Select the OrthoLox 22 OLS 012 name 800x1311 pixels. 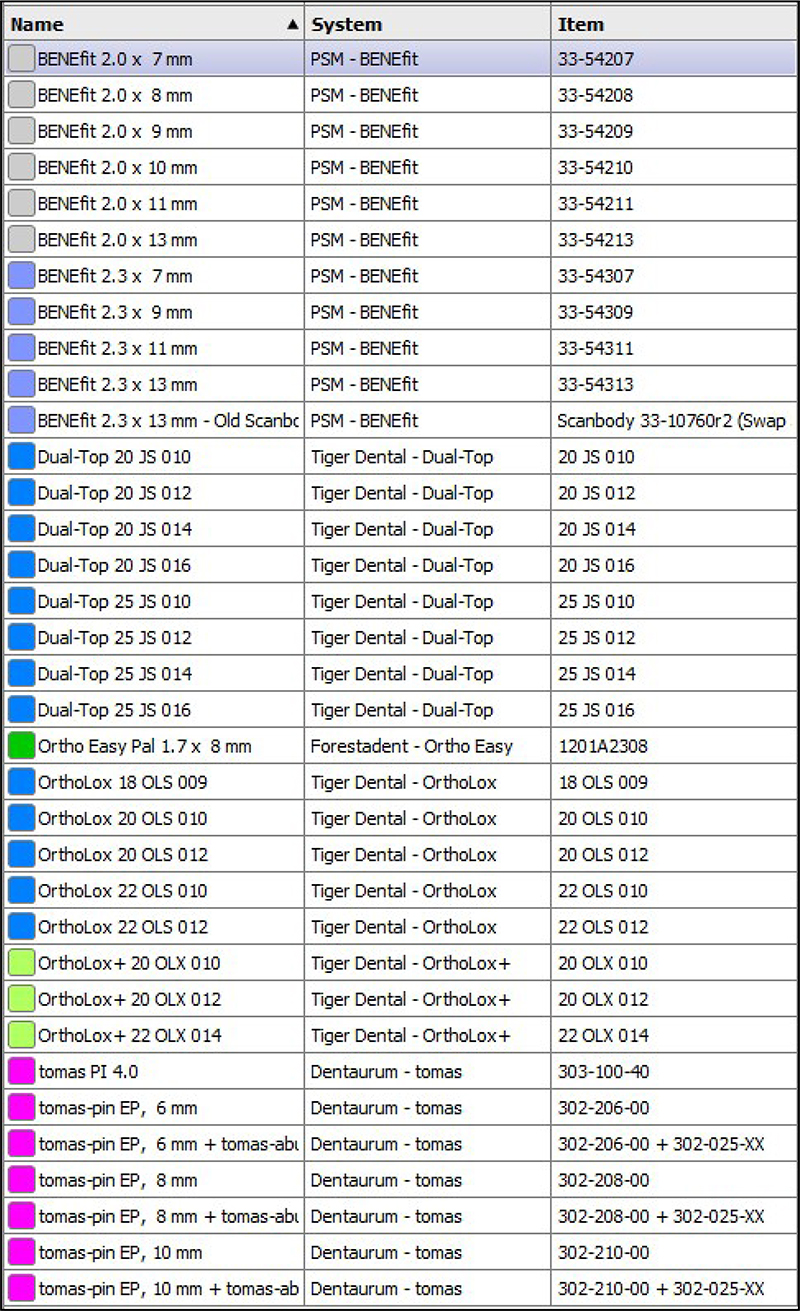click(x=123, y=927)
